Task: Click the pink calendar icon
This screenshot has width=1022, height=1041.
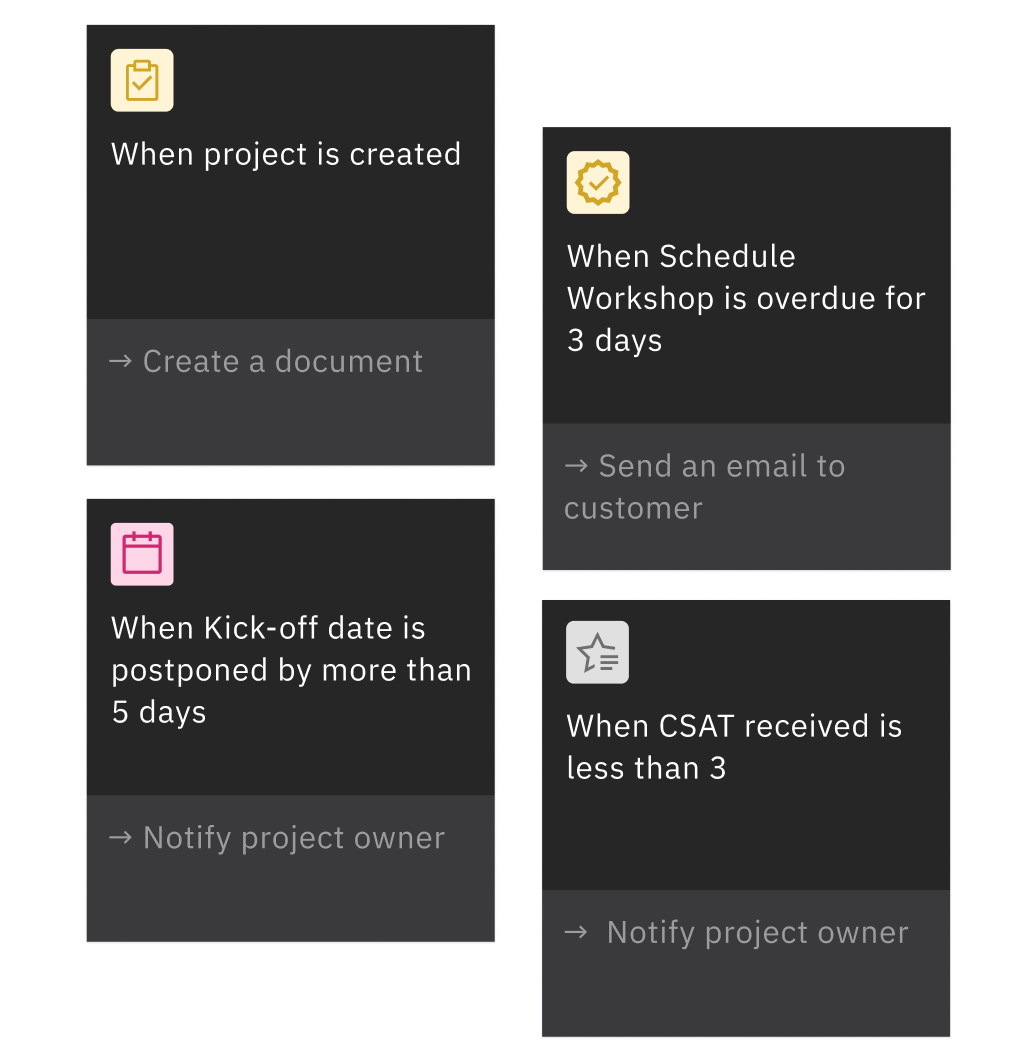Action: tap(141, 553)
